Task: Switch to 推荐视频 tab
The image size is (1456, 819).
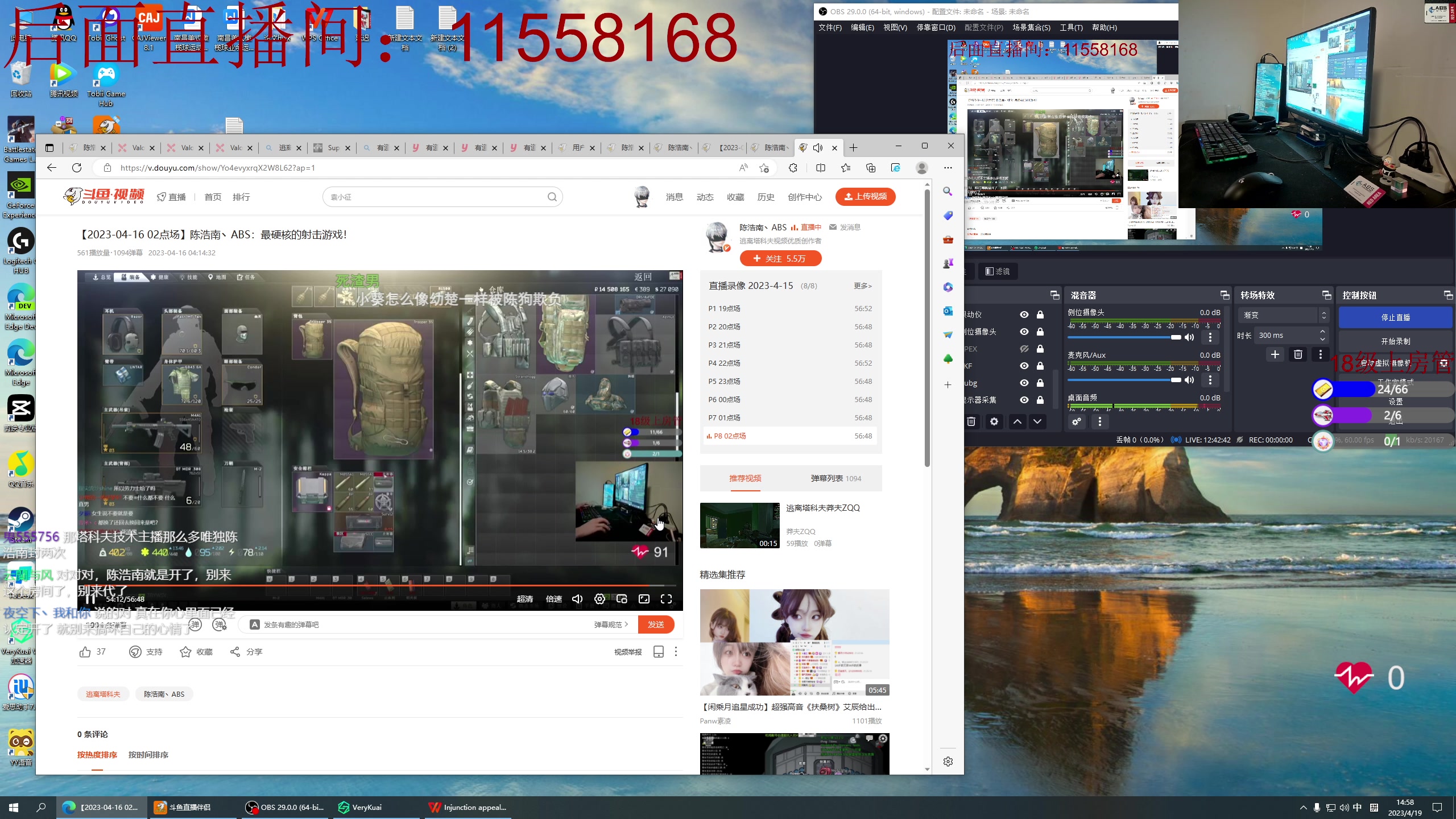Action: pos(745,478)
